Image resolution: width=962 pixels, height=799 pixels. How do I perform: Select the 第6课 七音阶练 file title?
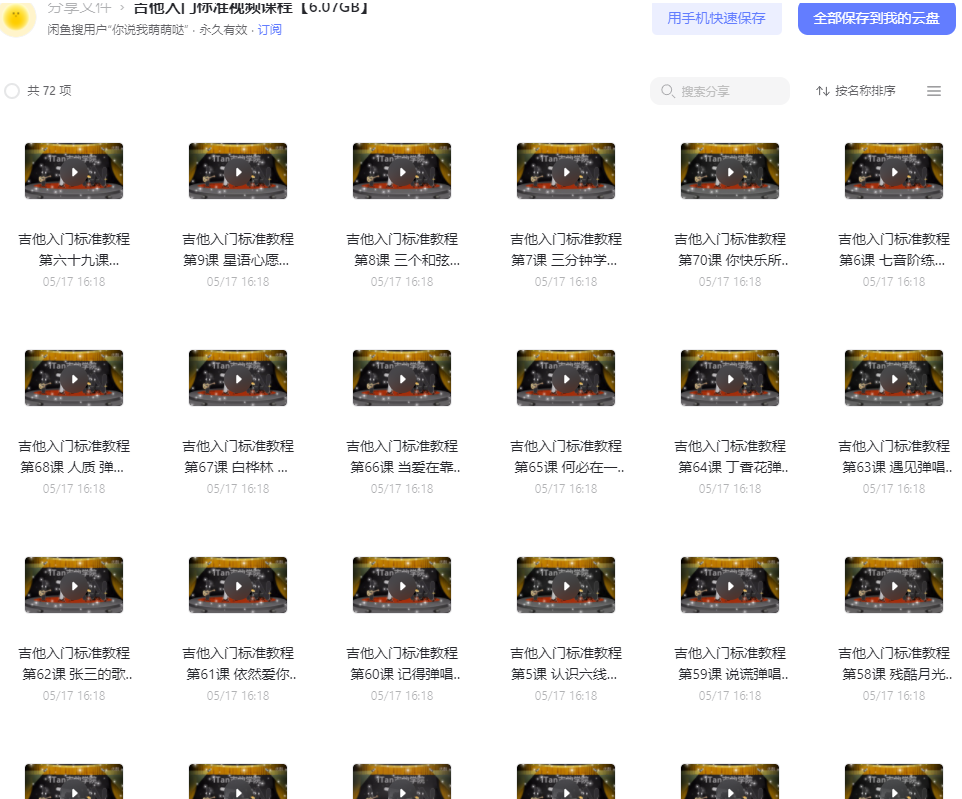(x=894, y=250)
